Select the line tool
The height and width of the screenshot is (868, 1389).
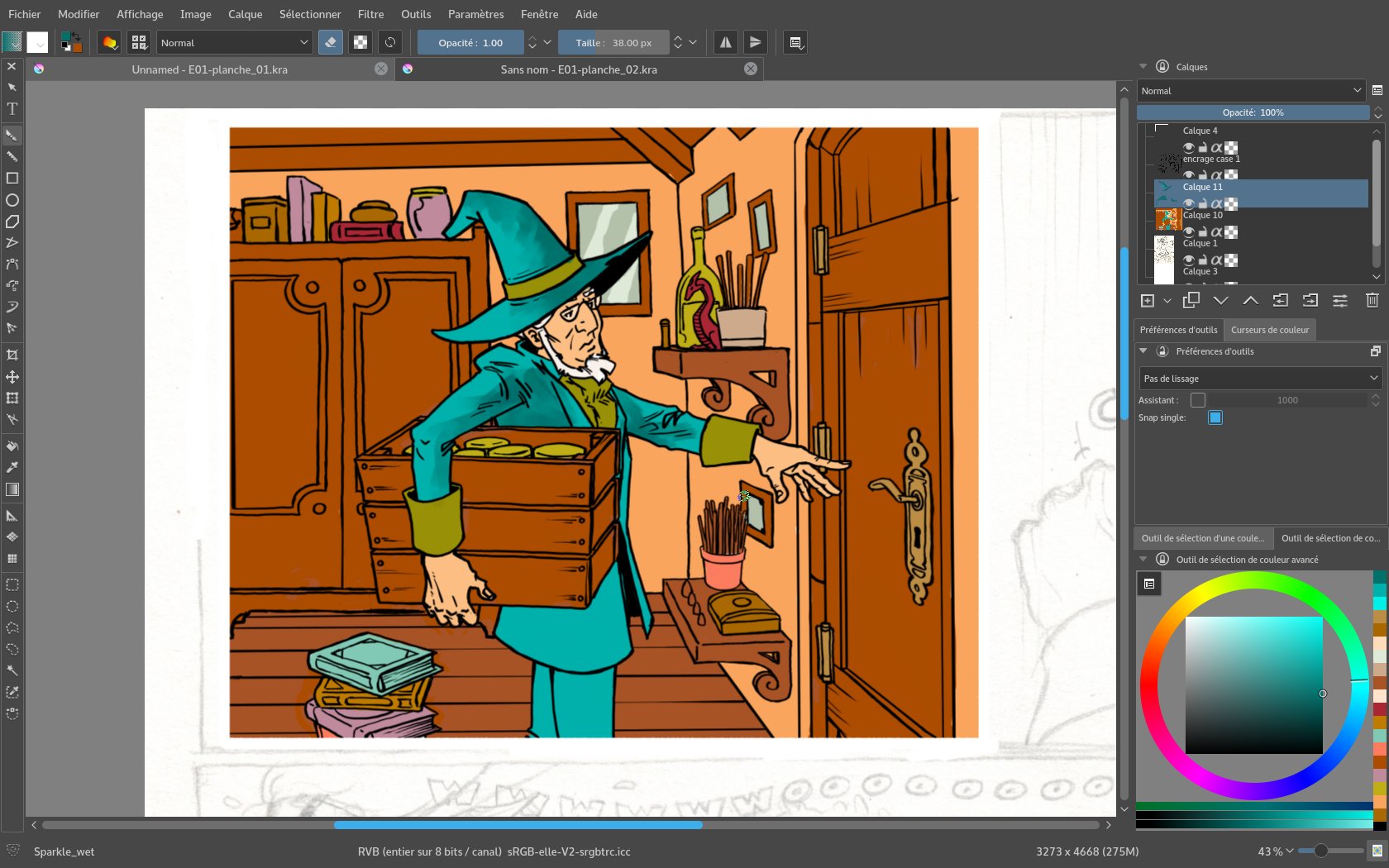click(12, 156)
